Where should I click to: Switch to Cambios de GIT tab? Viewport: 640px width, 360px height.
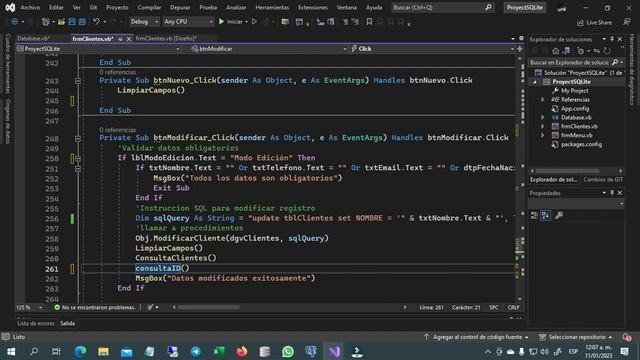[x=603, y=180]
